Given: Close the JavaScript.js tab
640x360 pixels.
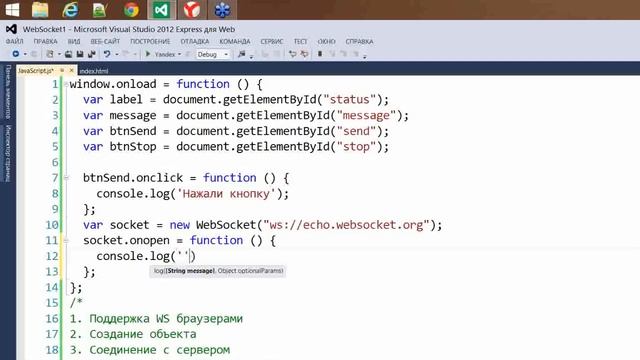Looking at the screenshot, I should click(x=72, y=71).
